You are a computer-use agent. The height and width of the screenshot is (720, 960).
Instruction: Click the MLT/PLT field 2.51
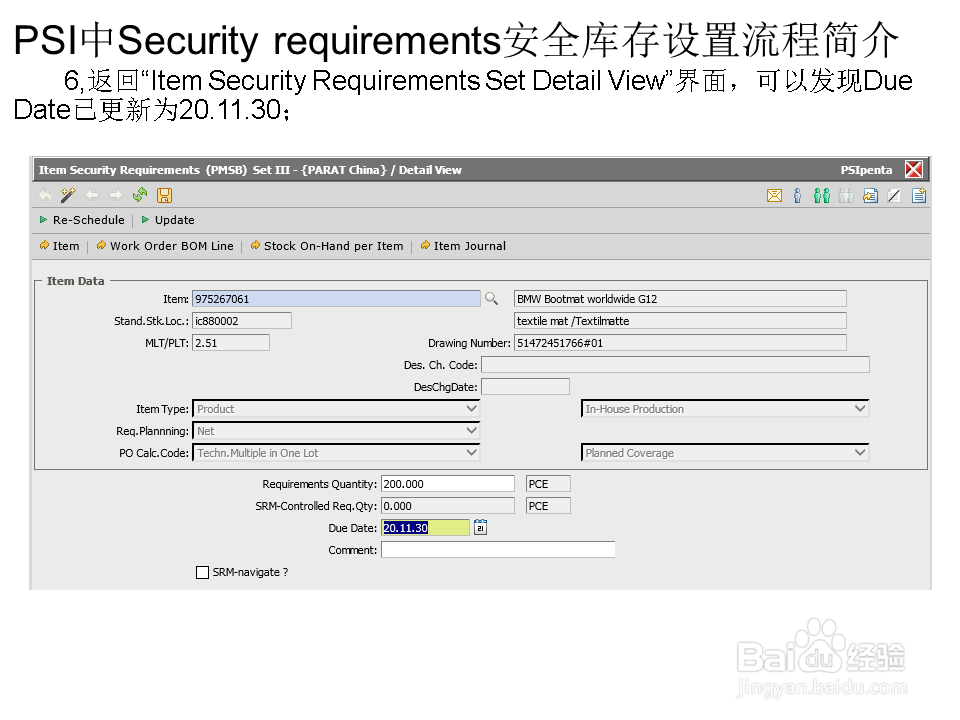[231, 343]
